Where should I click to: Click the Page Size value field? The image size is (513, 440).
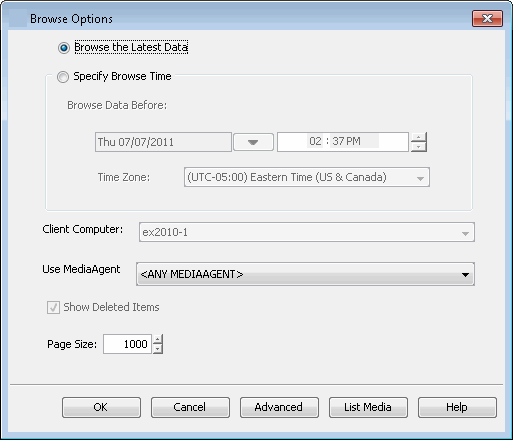click(x=127, y=344)
